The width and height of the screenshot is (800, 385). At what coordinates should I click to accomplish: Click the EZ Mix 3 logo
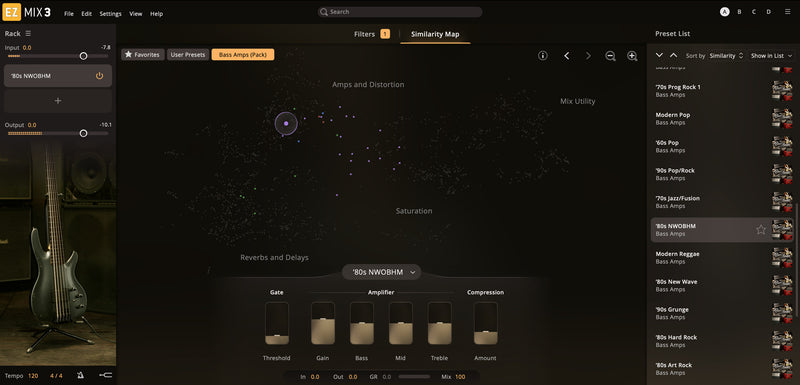(27, 12)
